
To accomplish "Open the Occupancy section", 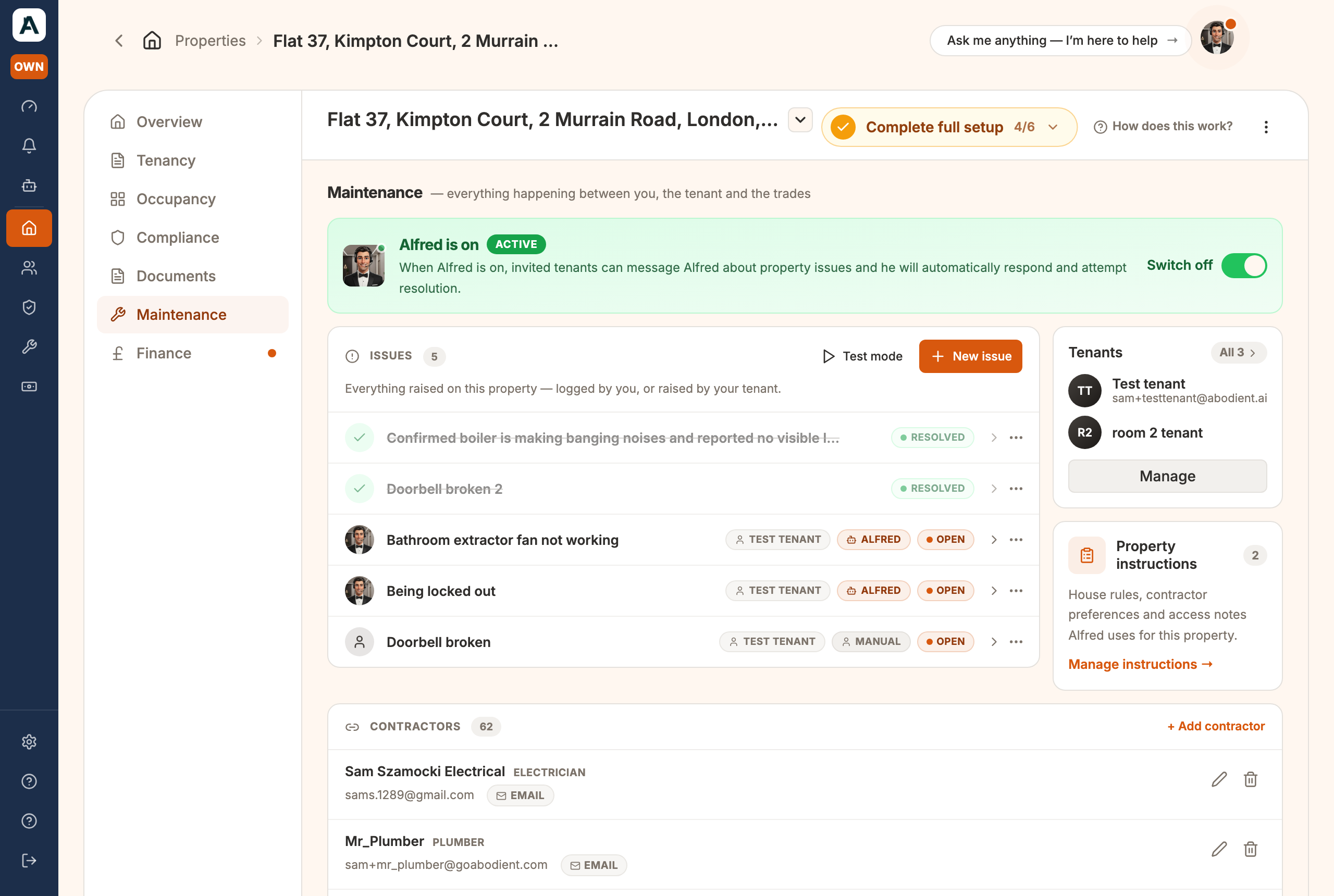I will click(193, 199).
